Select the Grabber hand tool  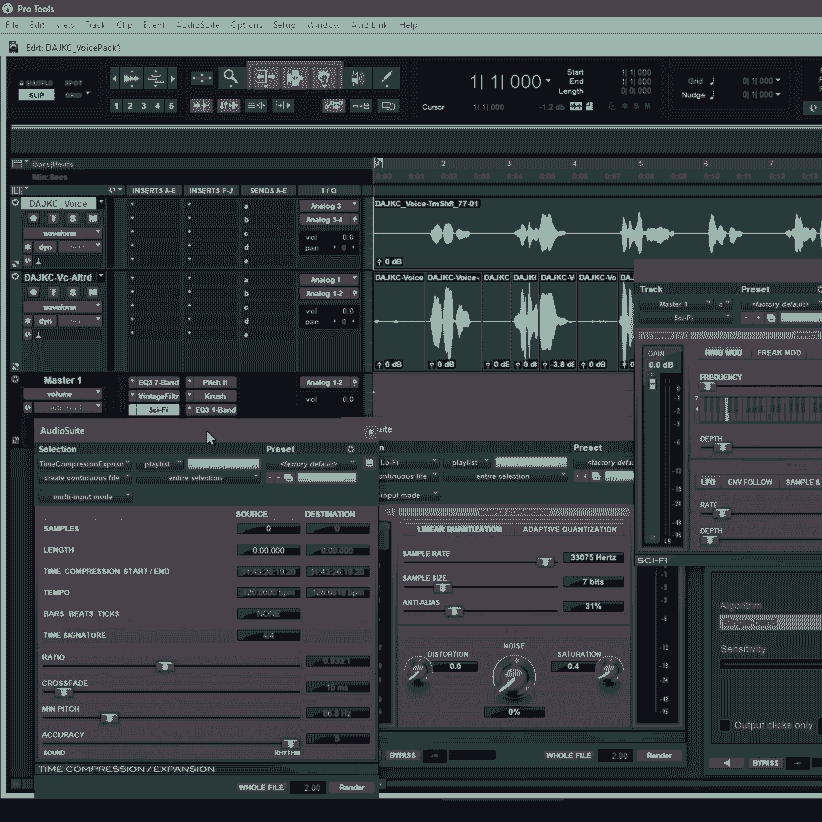324,77
